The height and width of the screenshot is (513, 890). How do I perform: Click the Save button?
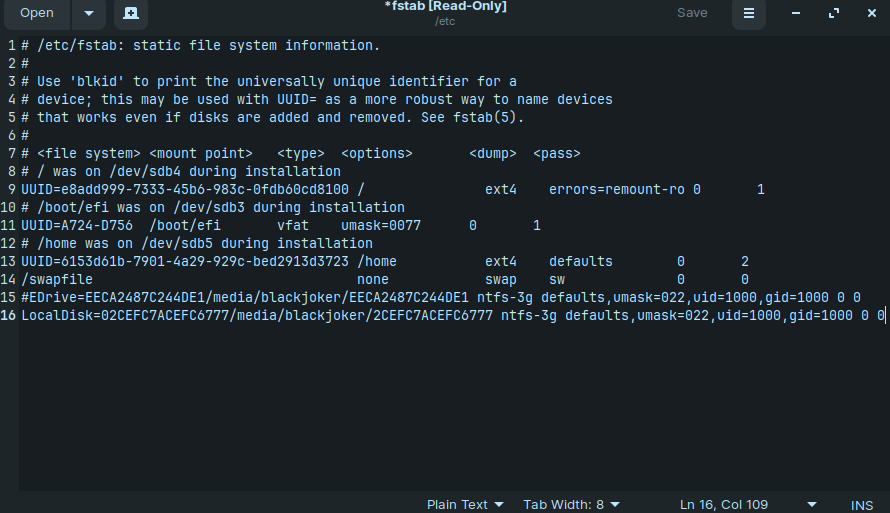coord(692,13)
